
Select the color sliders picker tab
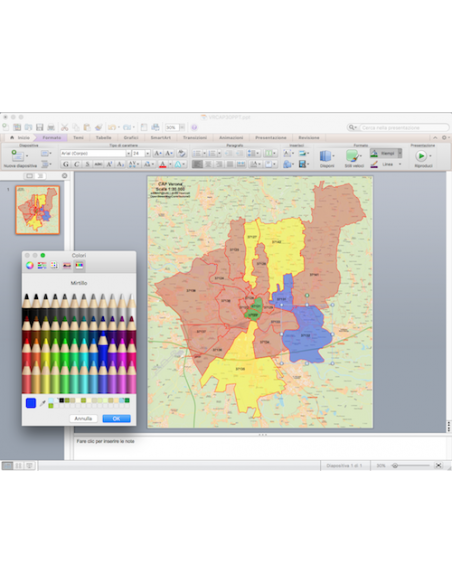tap(42, 265)
